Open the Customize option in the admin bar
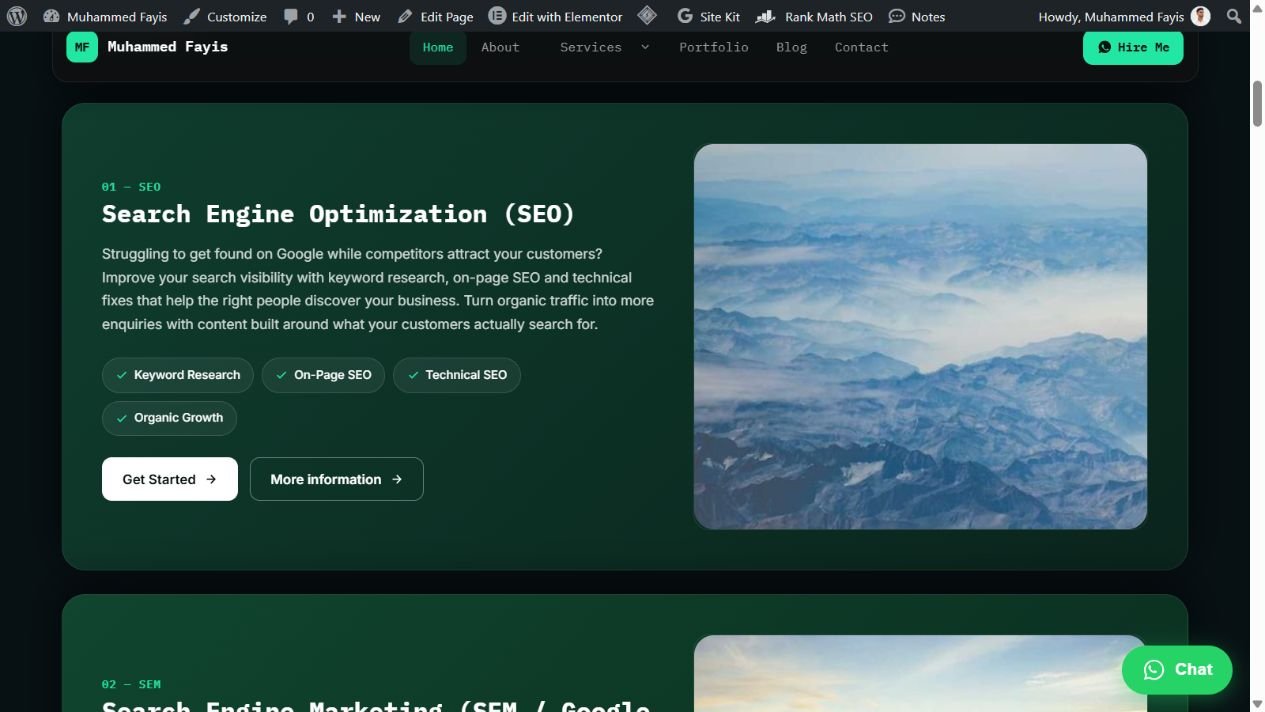Image resolution: width=1265 pixels, height=712 pixels. coord(225,16)
